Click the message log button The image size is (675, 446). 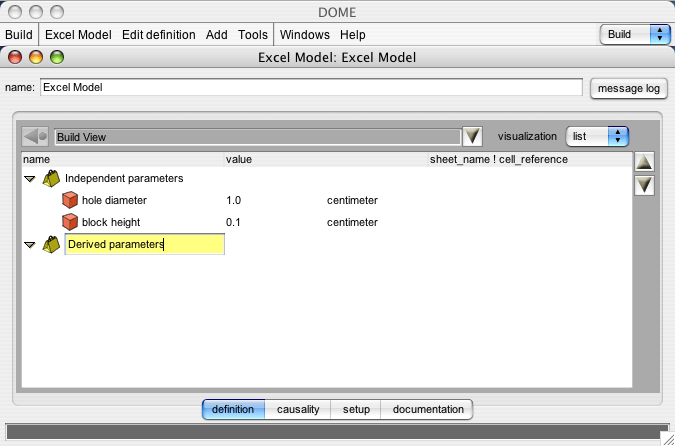629,88
